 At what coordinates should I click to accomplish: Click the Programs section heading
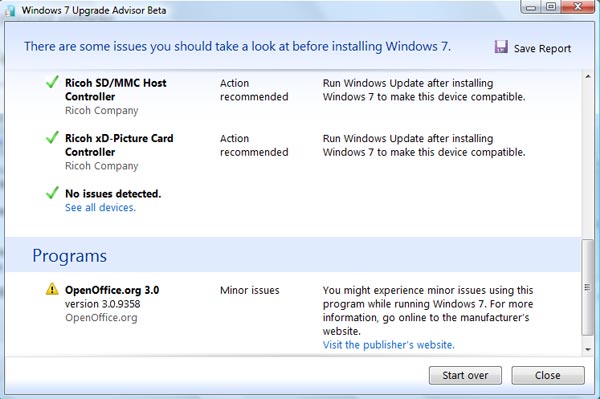pyautogui.click(x=69, y=256)
